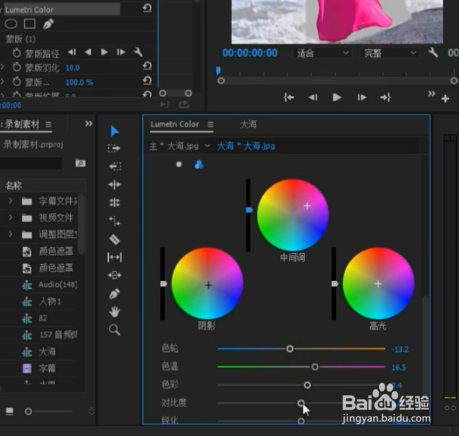This screenshot has width=459, height=436.
Task: Show more transport buttons double chevron
Action: (x=432, y=94)
